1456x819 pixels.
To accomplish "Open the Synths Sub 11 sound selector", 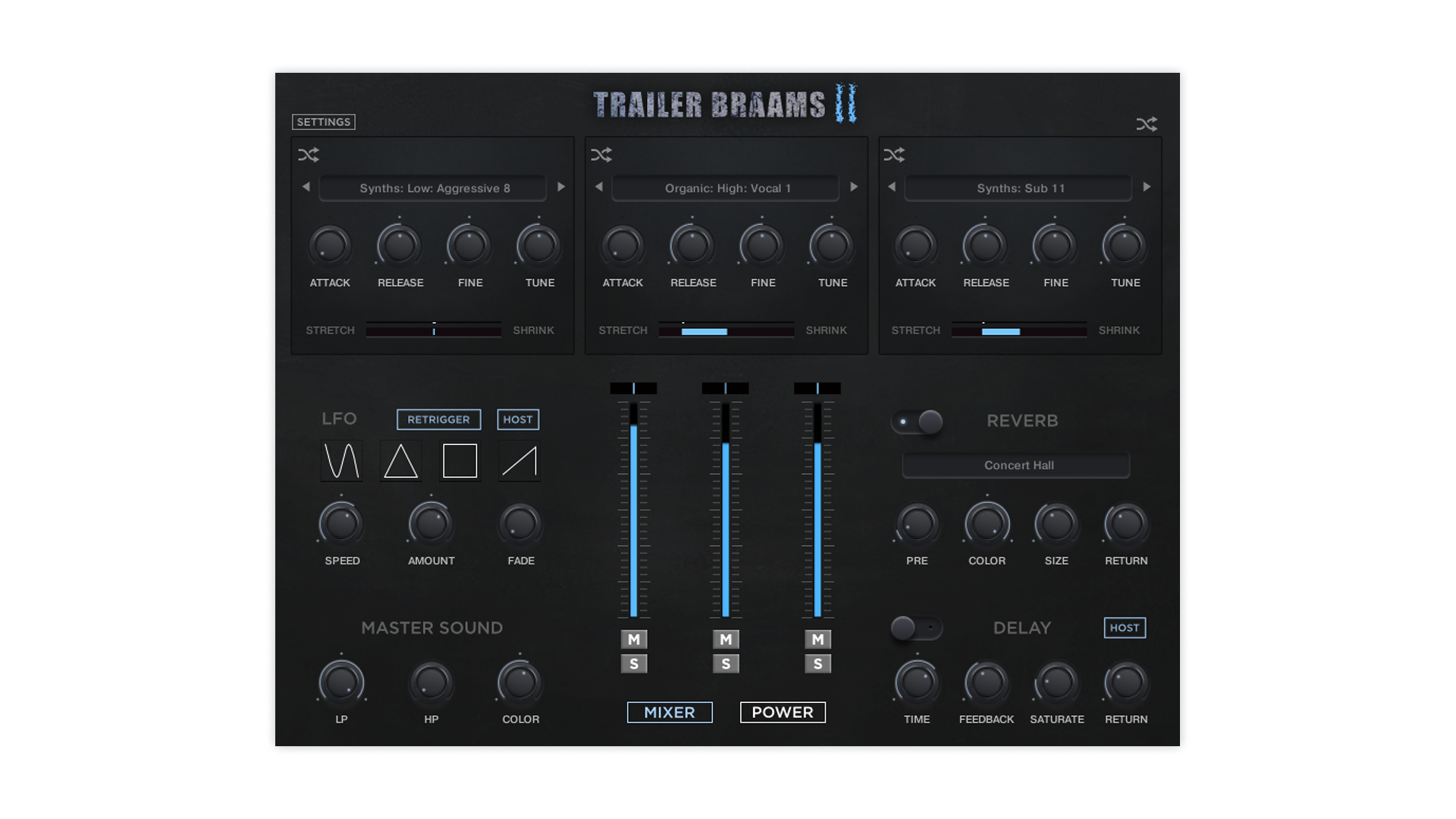I will point(1018,188).
